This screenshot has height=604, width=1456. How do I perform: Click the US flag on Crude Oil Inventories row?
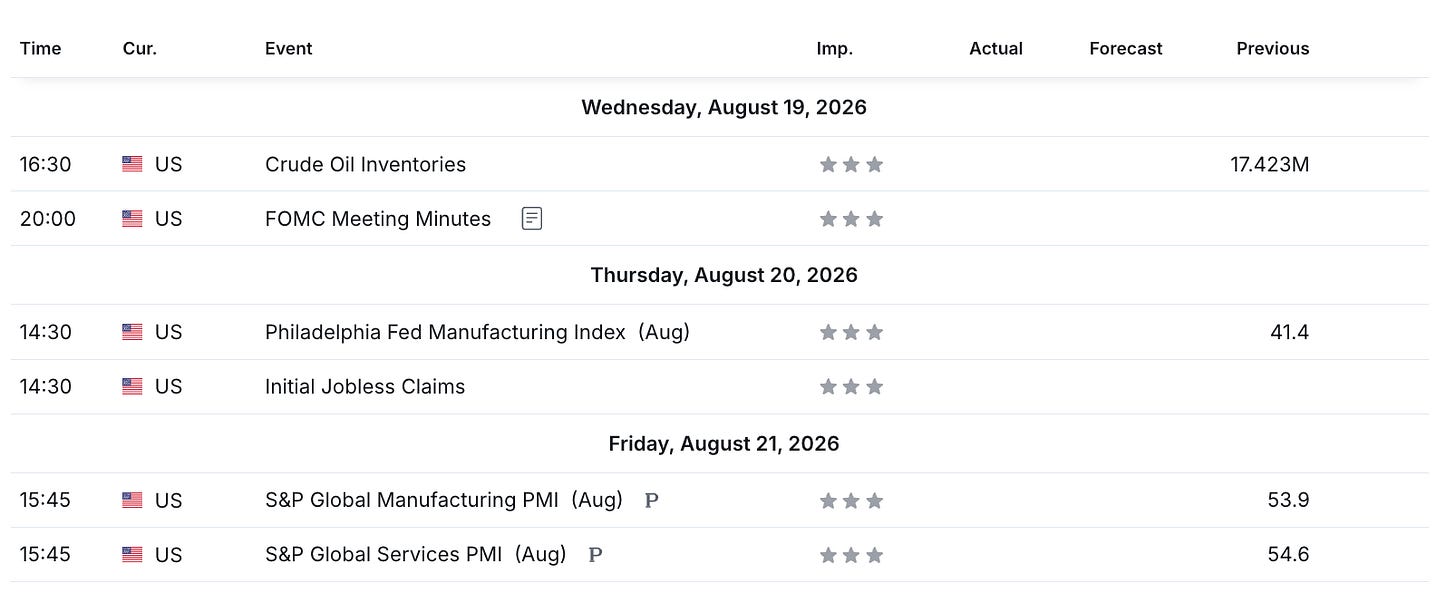pos(132,164)
